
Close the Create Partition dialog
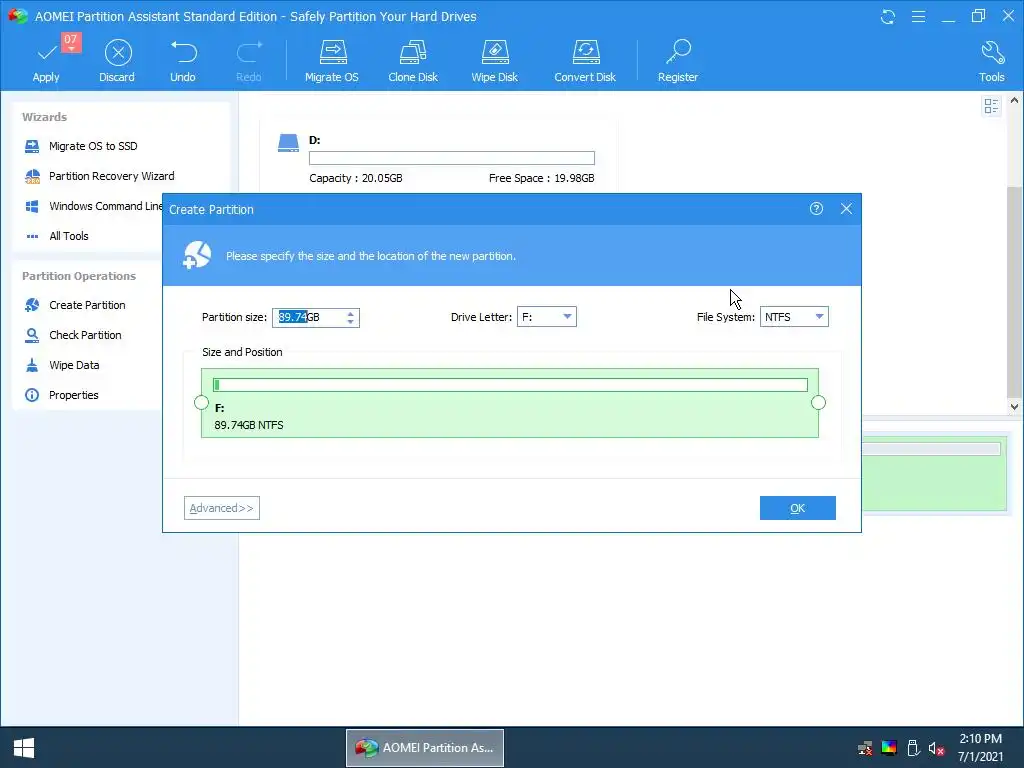coord(846,209)
